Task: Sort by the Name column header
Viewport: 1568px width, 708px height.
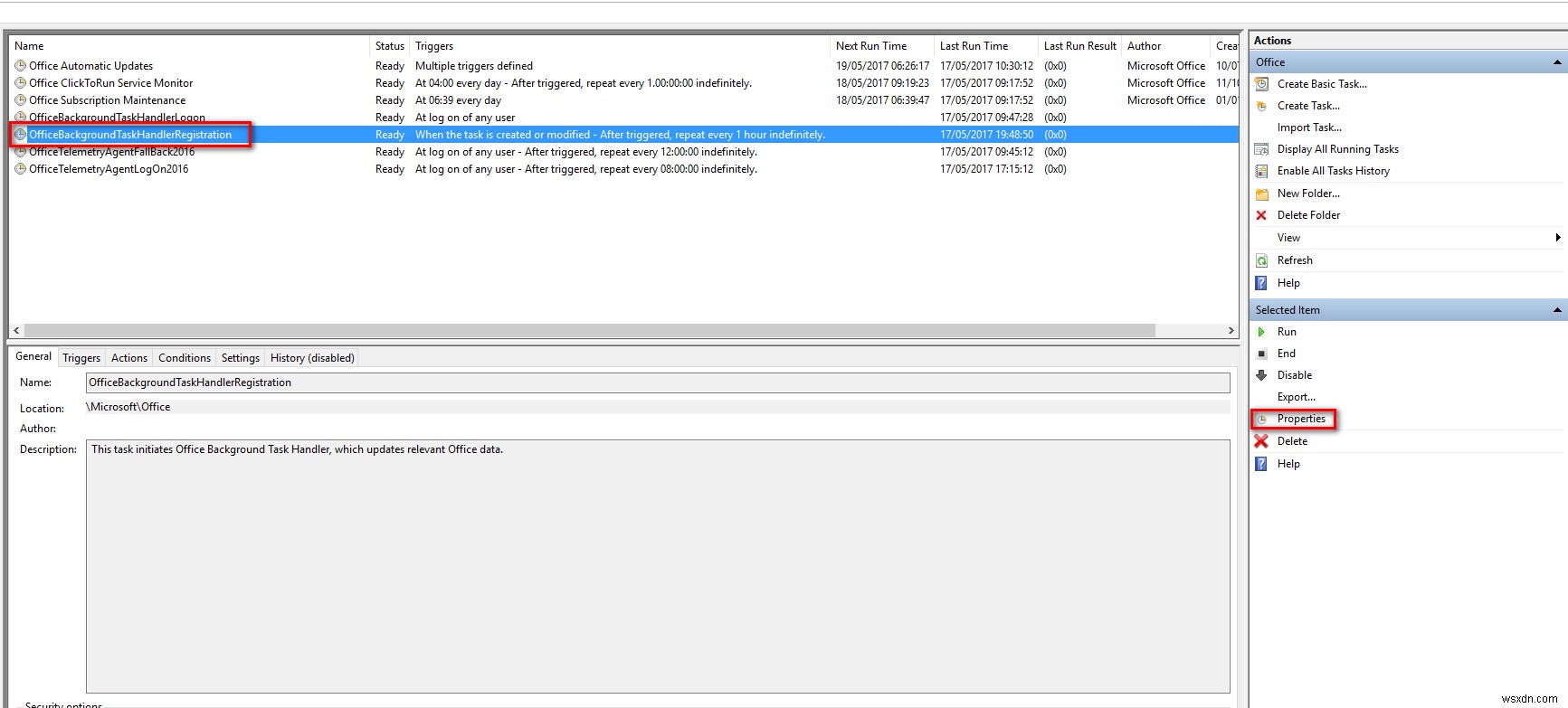Action: click(x=190, y=46)
